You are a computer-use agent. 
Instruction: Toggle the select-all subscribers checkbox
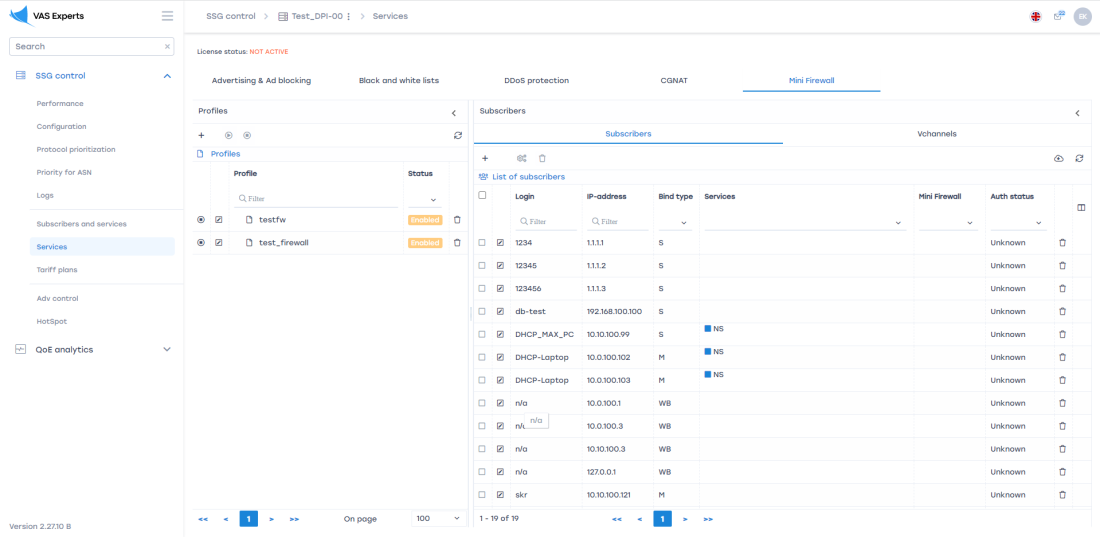[x=482, y=196]
